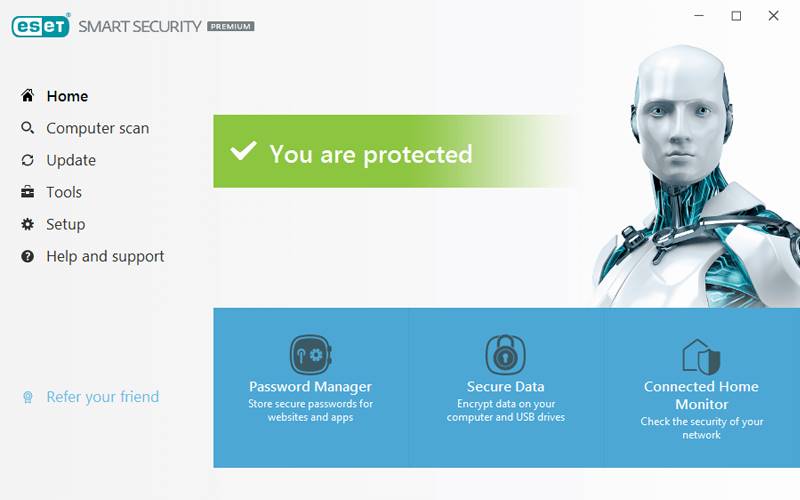Maximize the ESET window
The image size is (800, 500).
pos(736,16)
